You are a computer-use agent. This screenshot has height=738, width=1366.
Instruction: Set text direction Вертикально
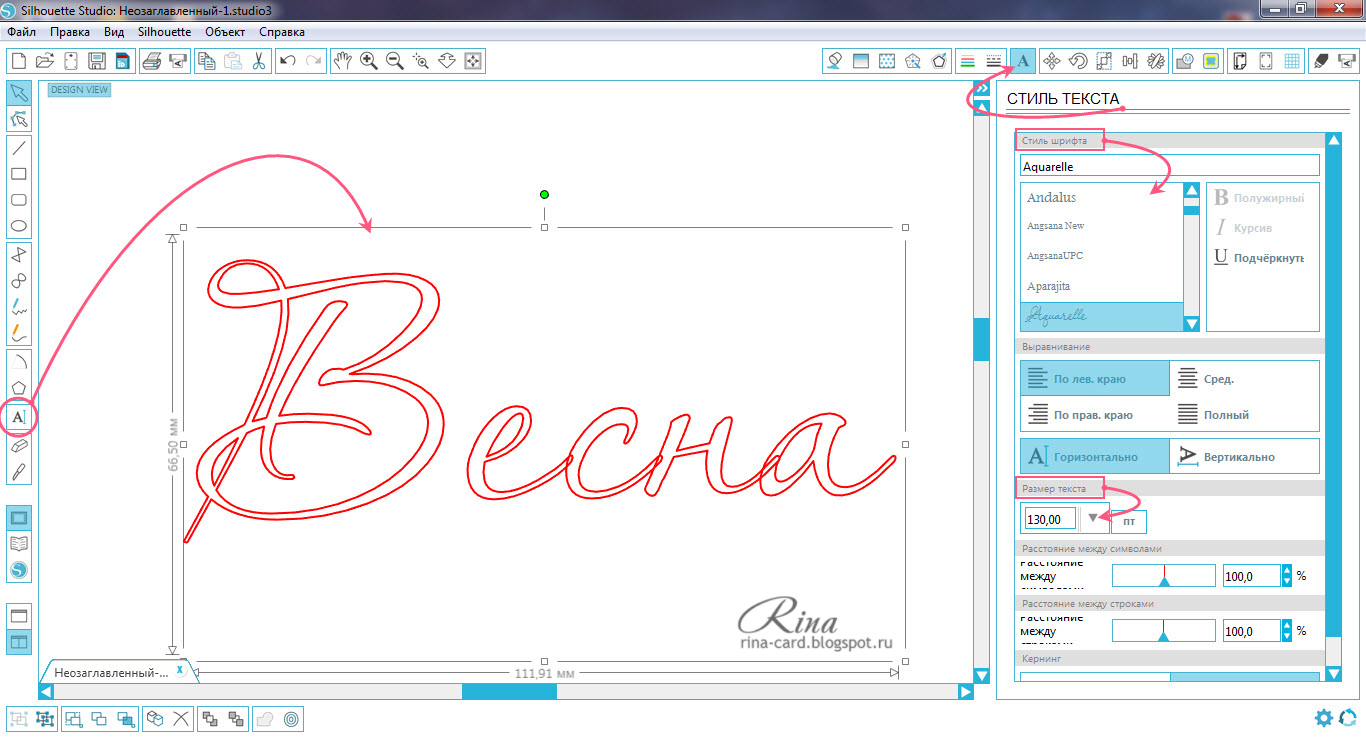[x=1244, y=456]
